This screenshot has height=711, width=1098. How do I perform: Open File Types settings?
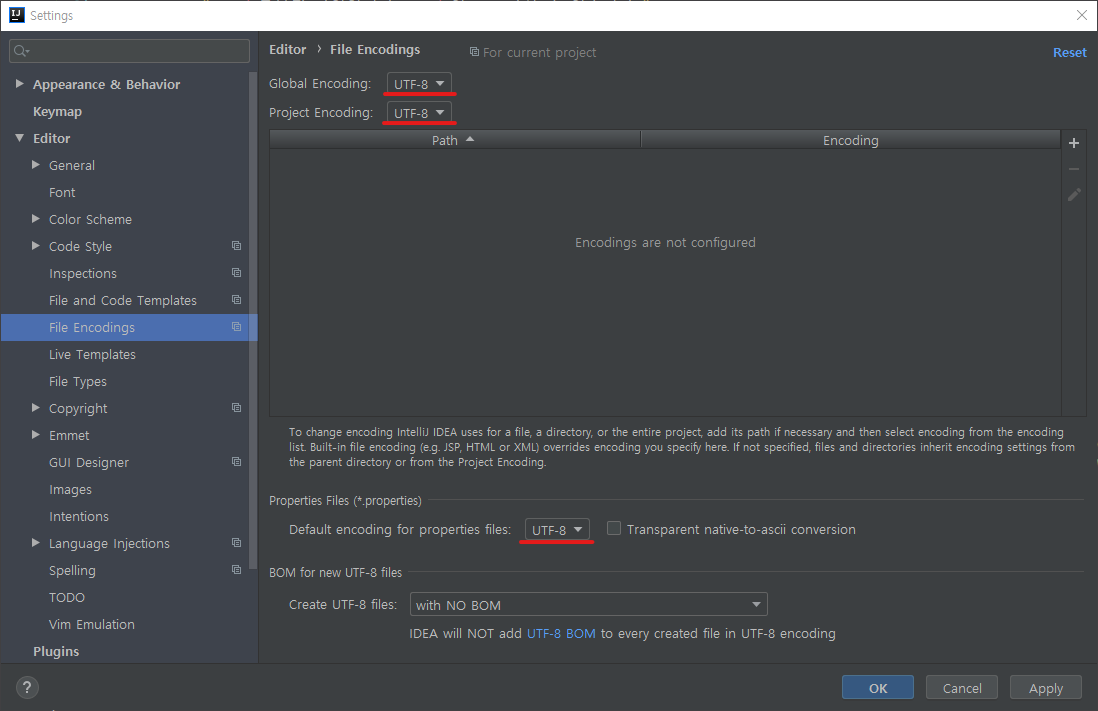(78, 381)
